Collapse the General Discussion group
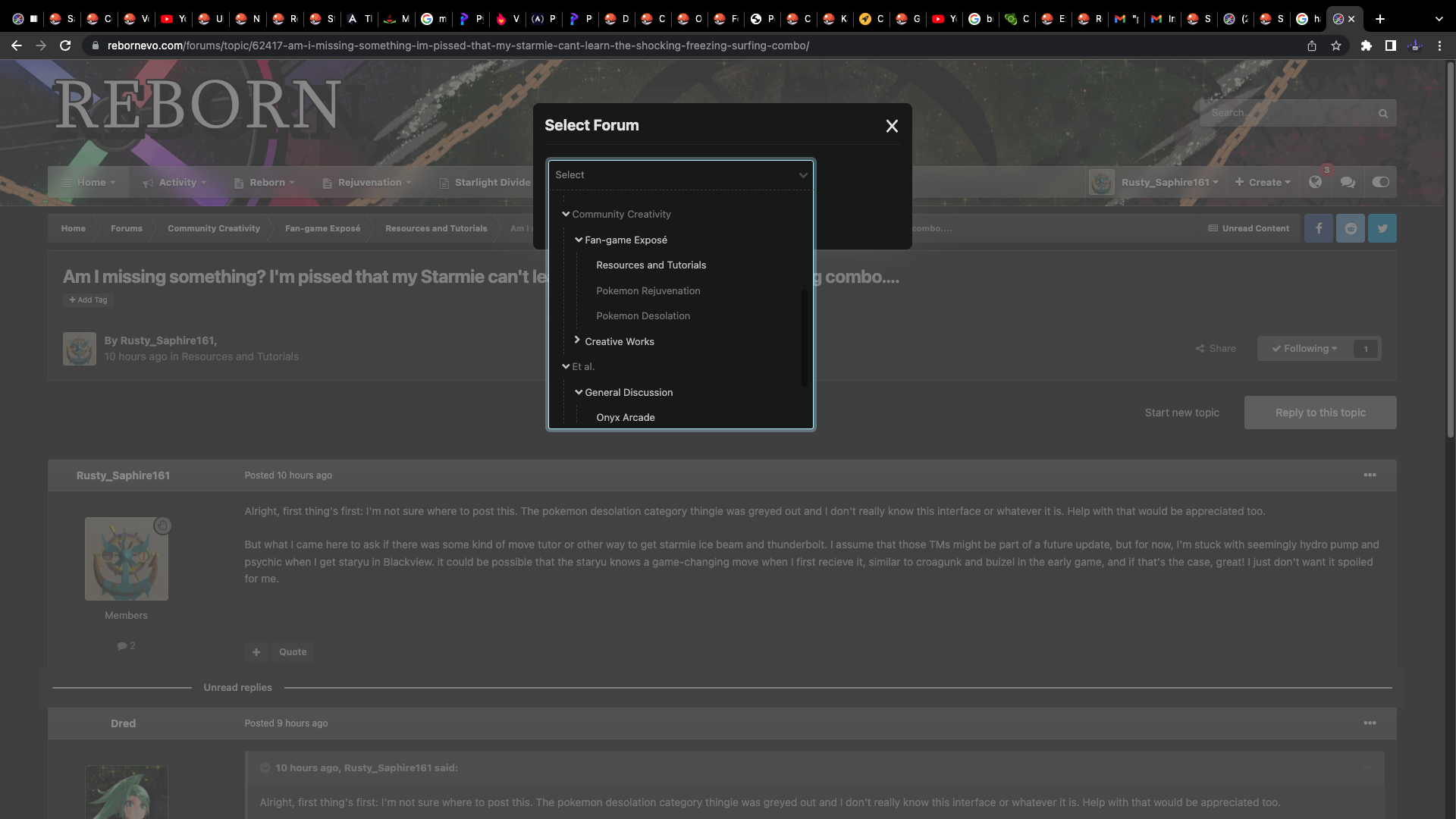 (x=579, y=392)
